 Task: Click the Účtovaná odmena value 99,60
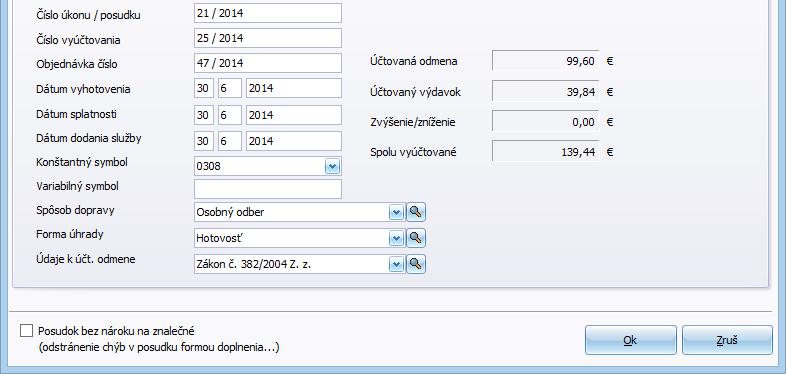pos(545,61)
